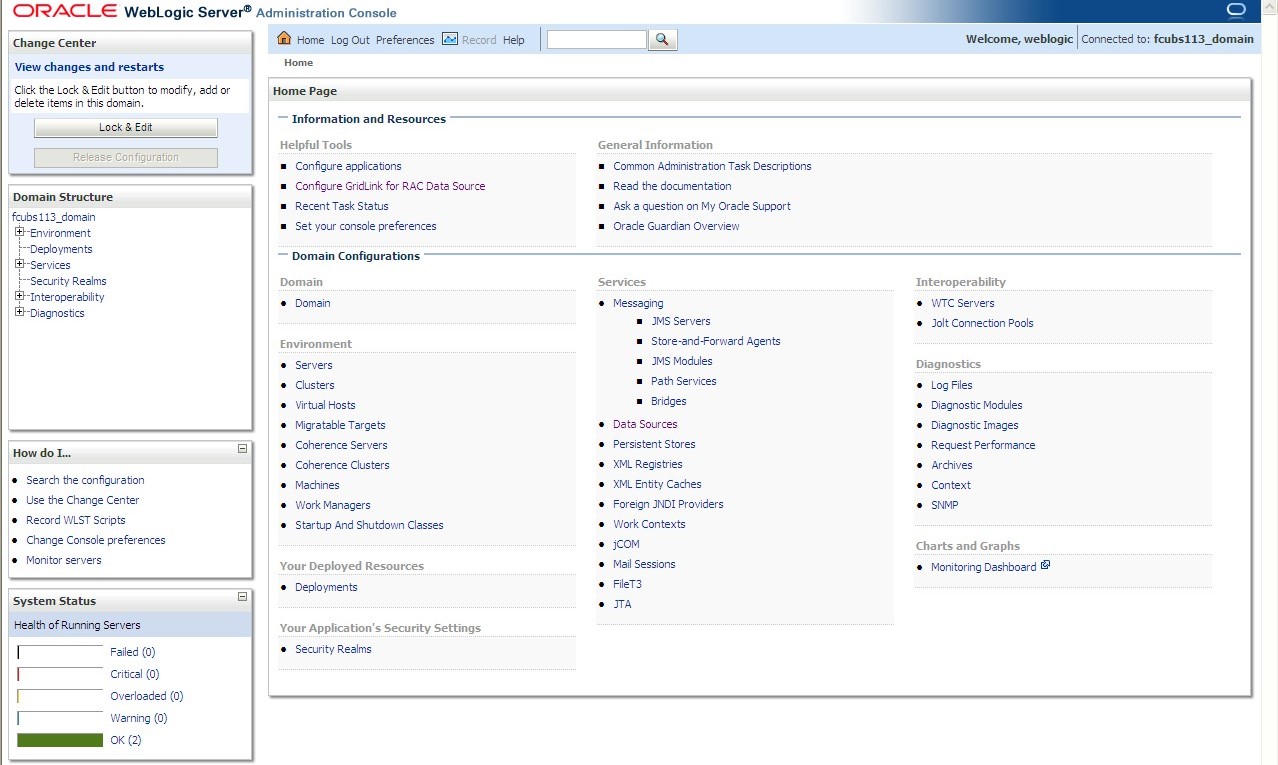Image resolution: width=1278 pixels, height=765 pixels.
Task: Open Set your console preferences link
Action: tap(366, 226)
